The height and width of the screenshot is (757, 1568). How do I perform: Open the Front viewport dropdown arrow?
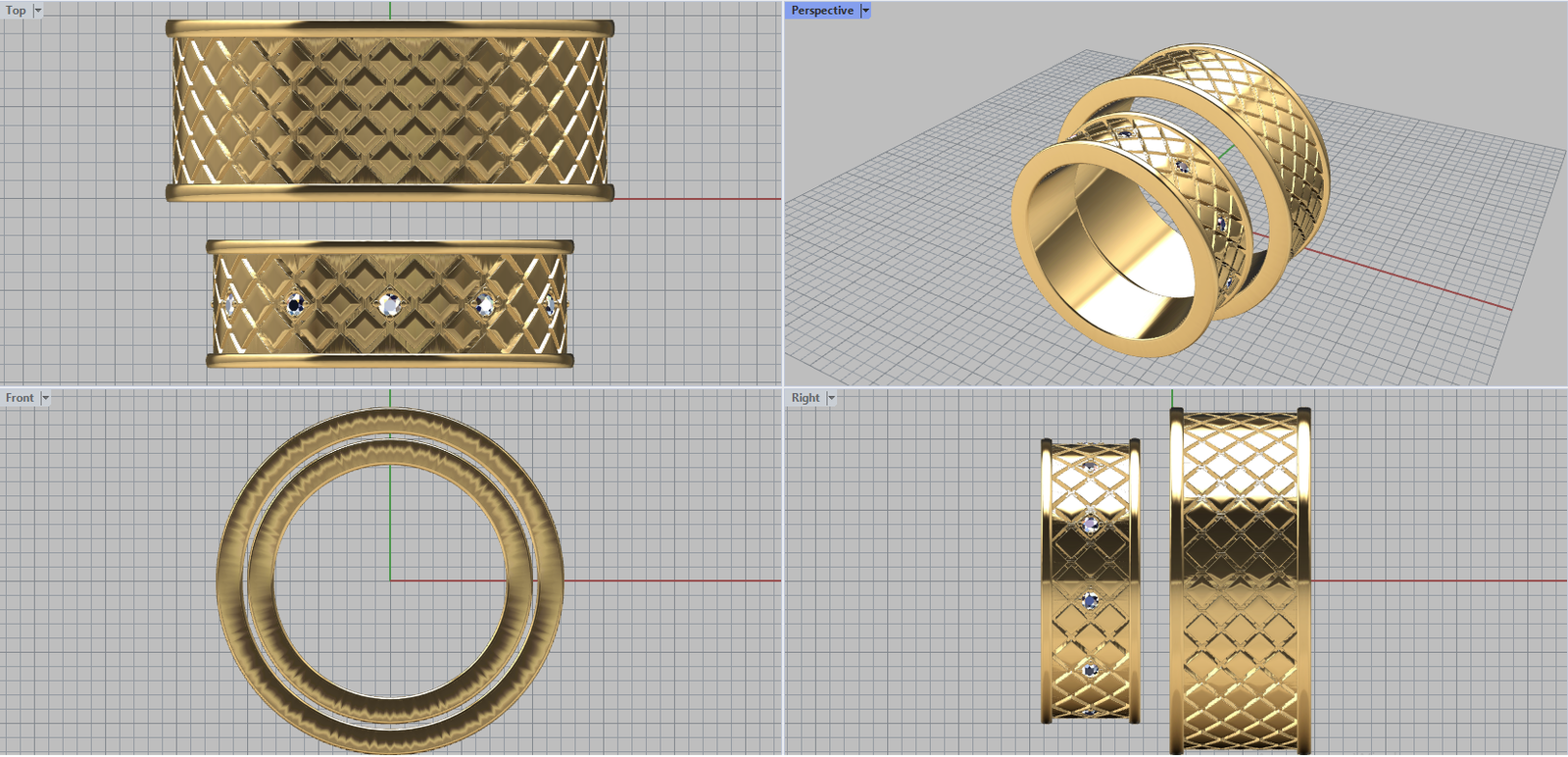point(45,398)
